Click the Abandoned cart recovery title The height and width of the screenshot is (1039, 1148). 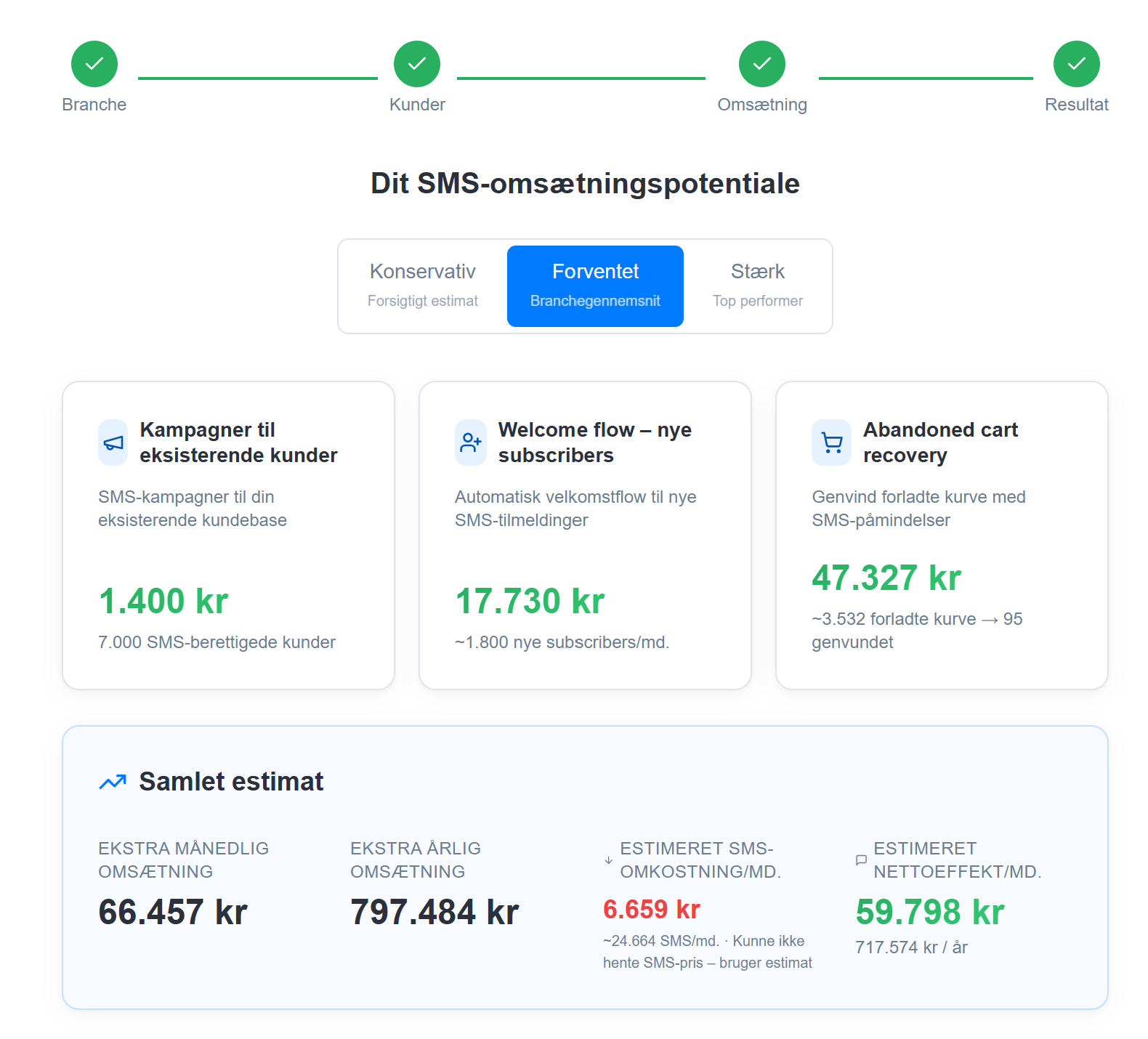940,442
